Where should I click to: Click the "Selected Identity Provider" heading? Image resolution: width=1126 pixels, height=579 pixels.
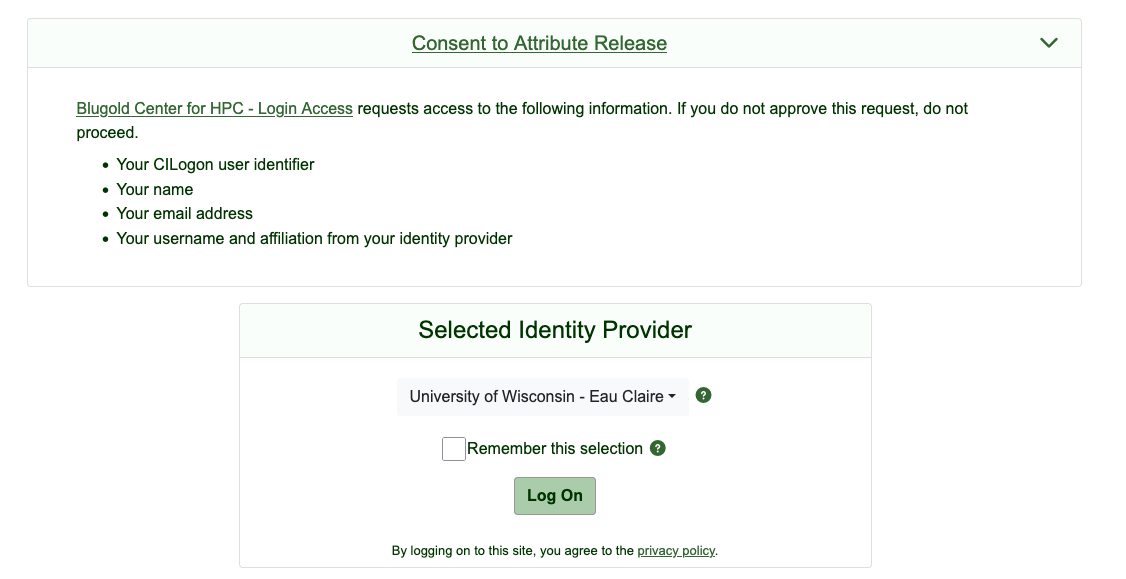pos(555,330)
